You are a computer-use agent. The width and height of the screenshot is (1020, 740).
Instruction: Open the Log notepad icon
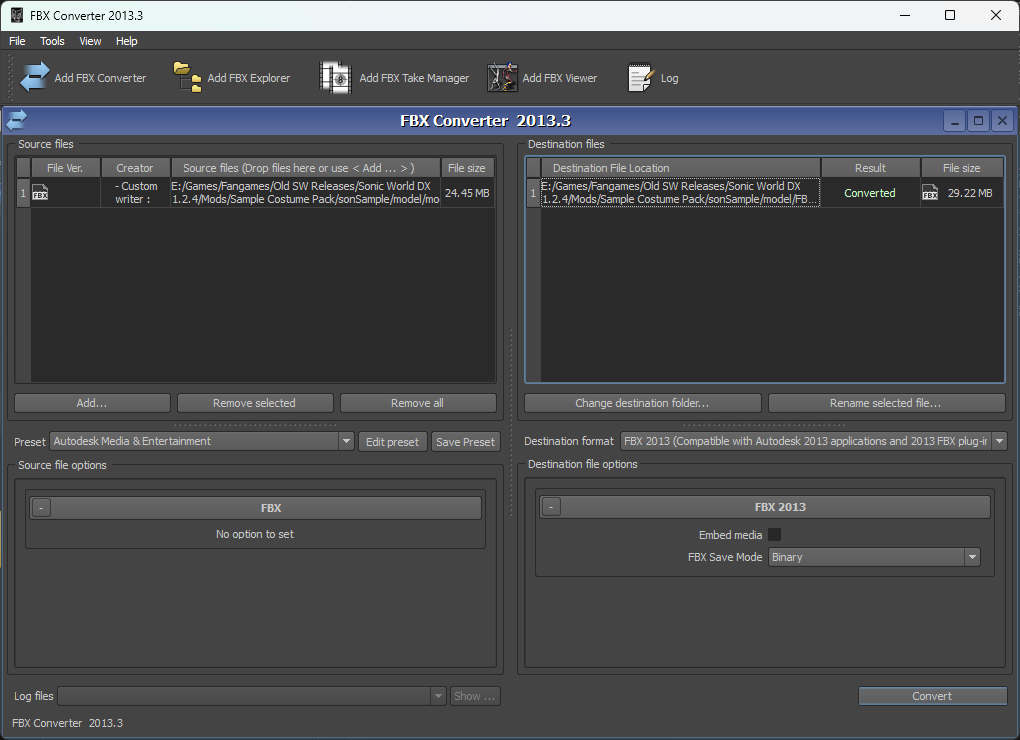point(641,78)
